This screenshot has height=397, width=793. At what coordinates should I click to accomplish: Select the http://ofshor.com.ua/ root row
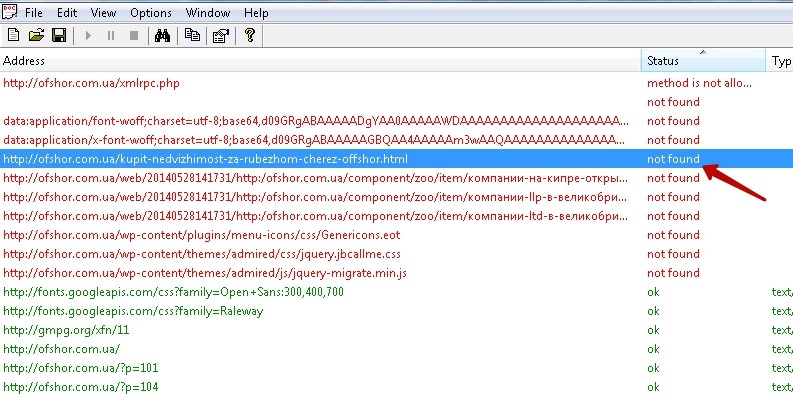coord(396,349)
